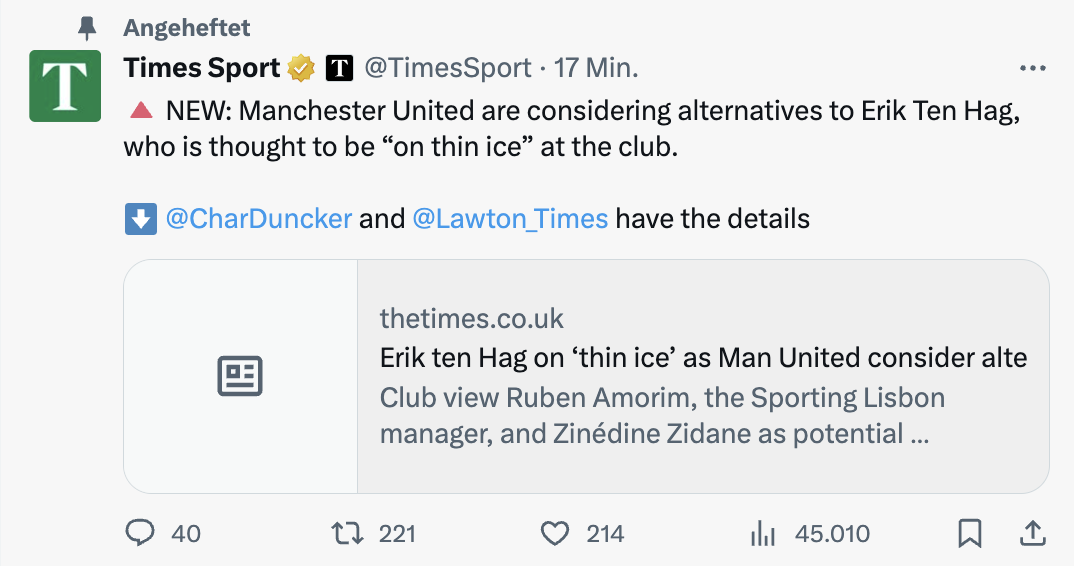This screenshot has height=566, width=1074.
Task: Repost this tweet via retweet icon
Action: tap(347, 534)
